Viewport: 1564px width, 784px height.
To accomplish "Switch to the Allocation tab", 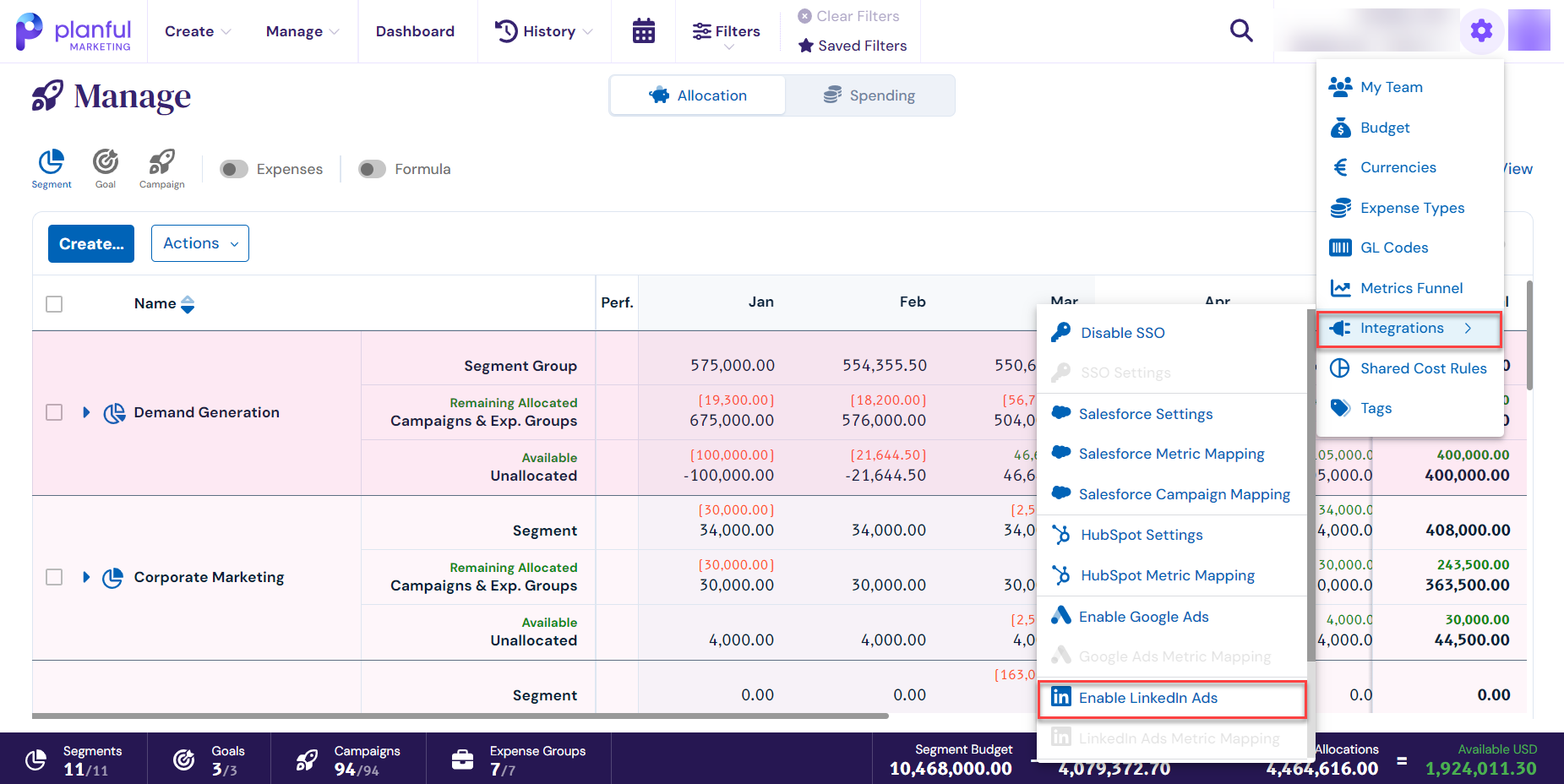I will point(698,95).
